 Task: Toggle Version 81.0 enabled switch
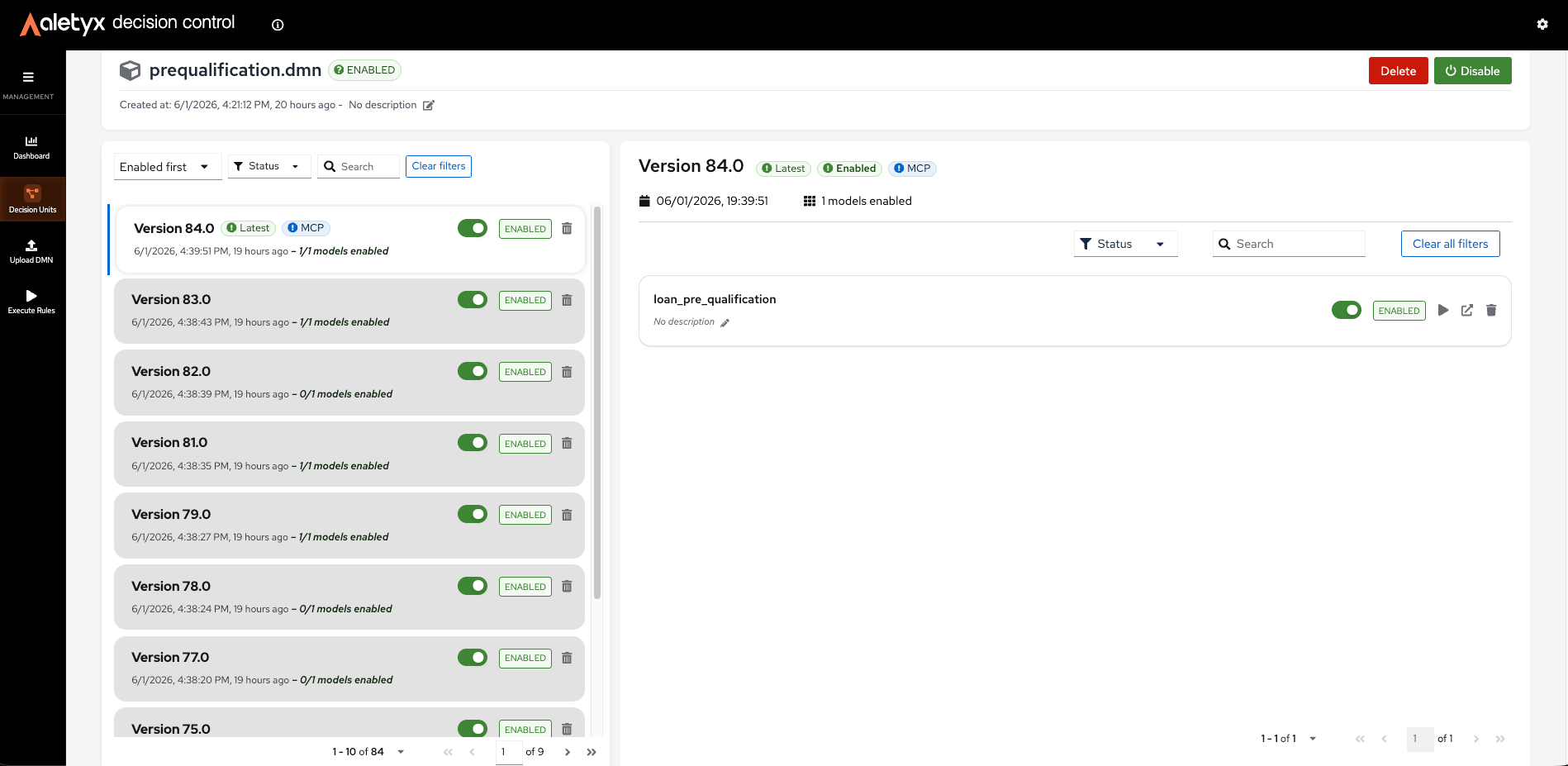pos(473,442)
